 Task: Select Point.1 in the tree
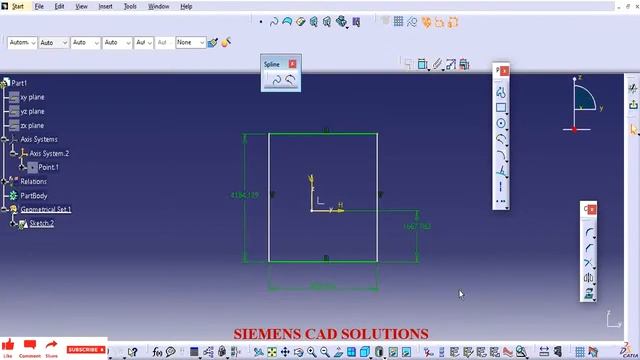[49, 167]
